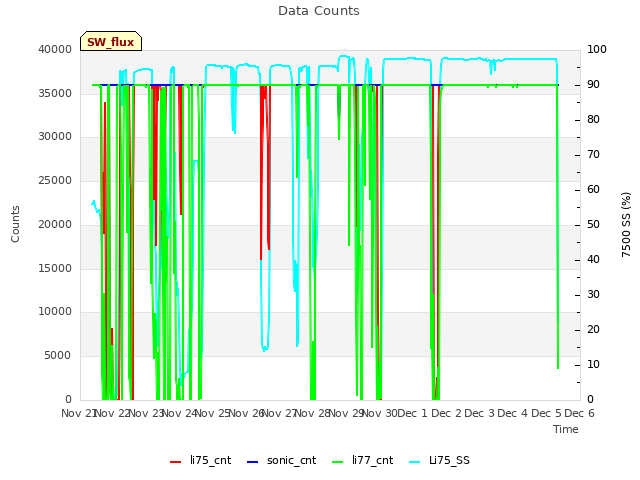Image resolution: width=640 pixels, height=480 pixels.
Task: Click the Dec 6 date tick label
Action: [580, 413]
